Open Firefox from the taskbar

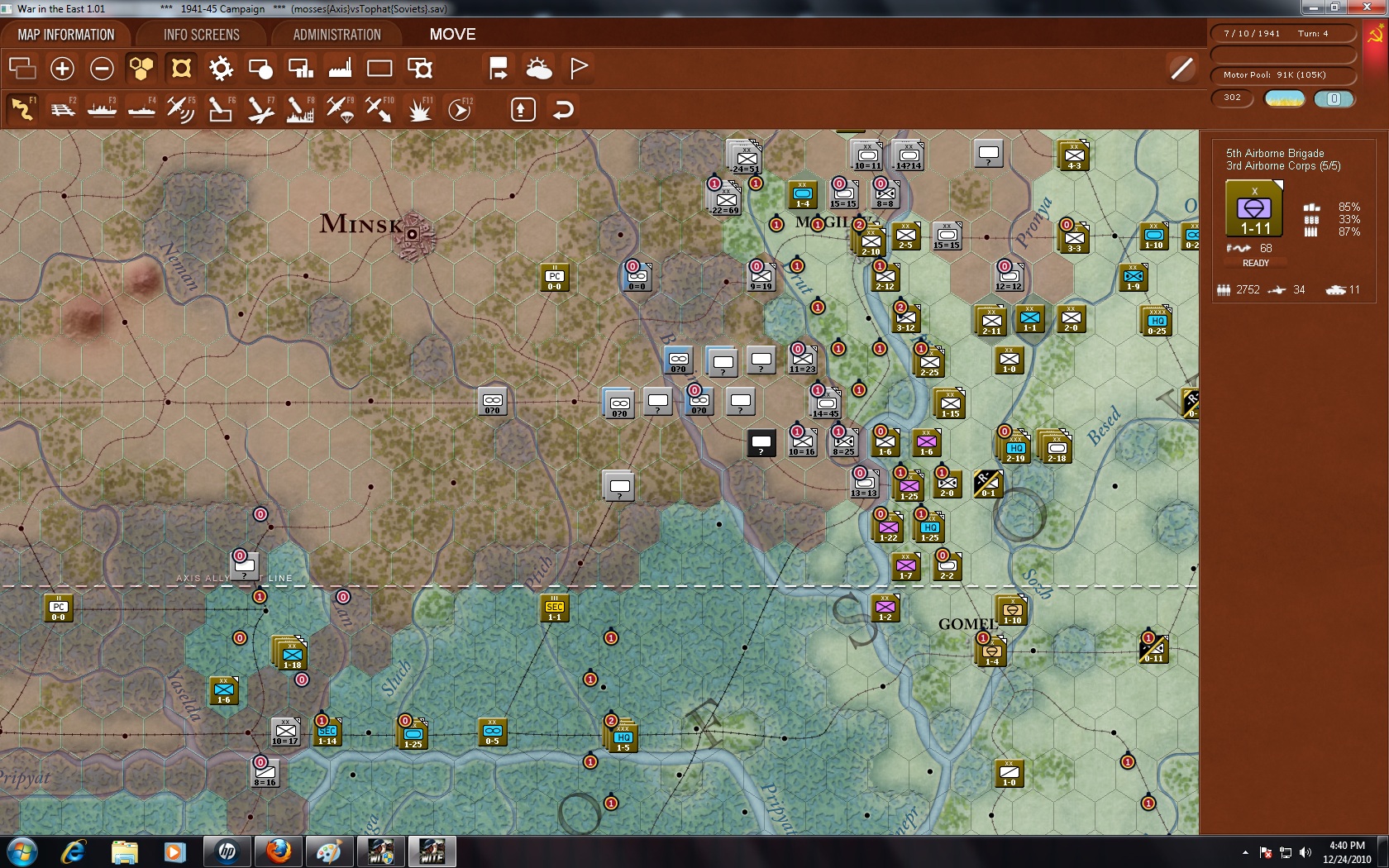[x=278, y=851]
